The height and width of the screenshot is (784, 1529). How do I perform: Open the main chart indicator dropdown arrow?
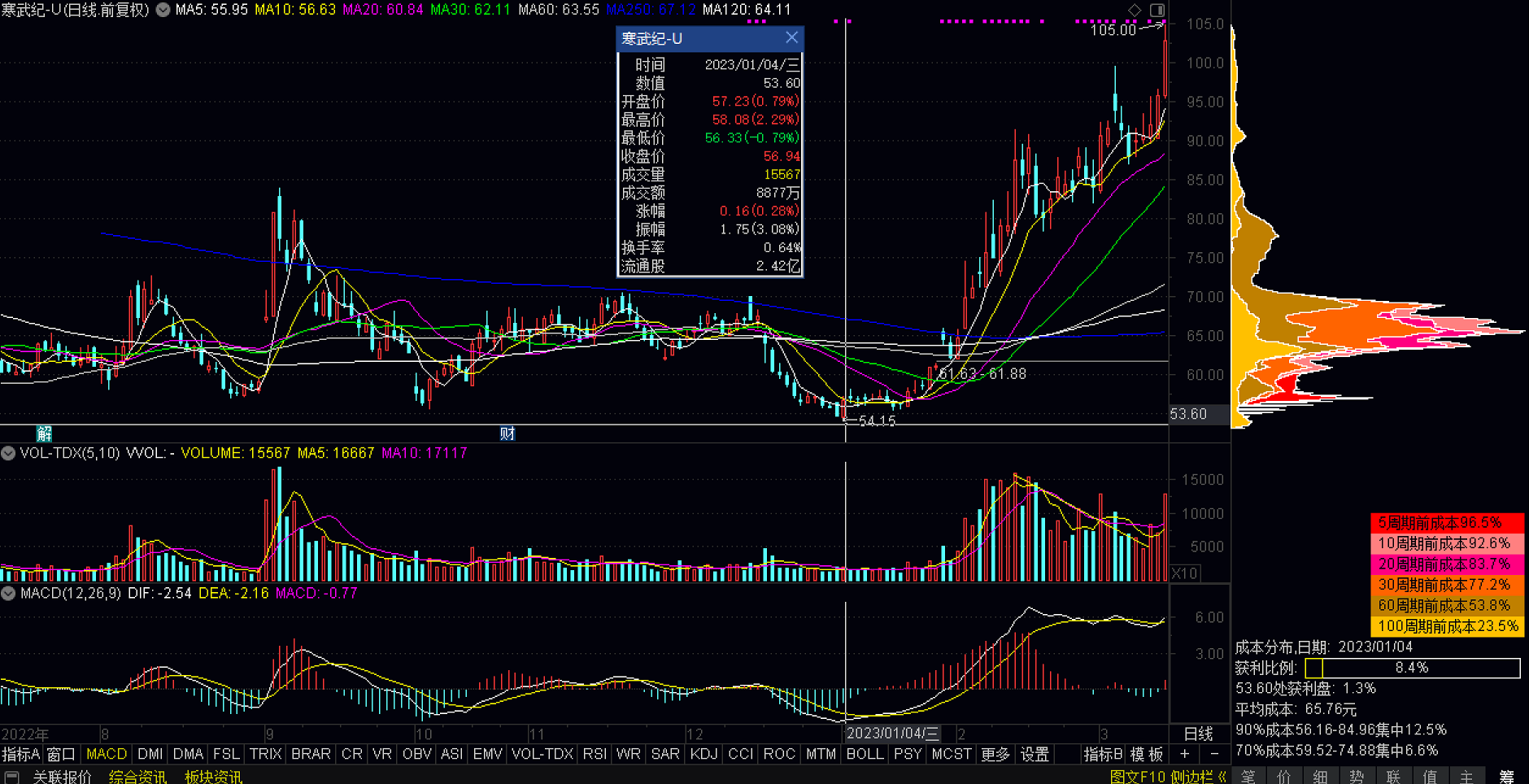(163, 10)
